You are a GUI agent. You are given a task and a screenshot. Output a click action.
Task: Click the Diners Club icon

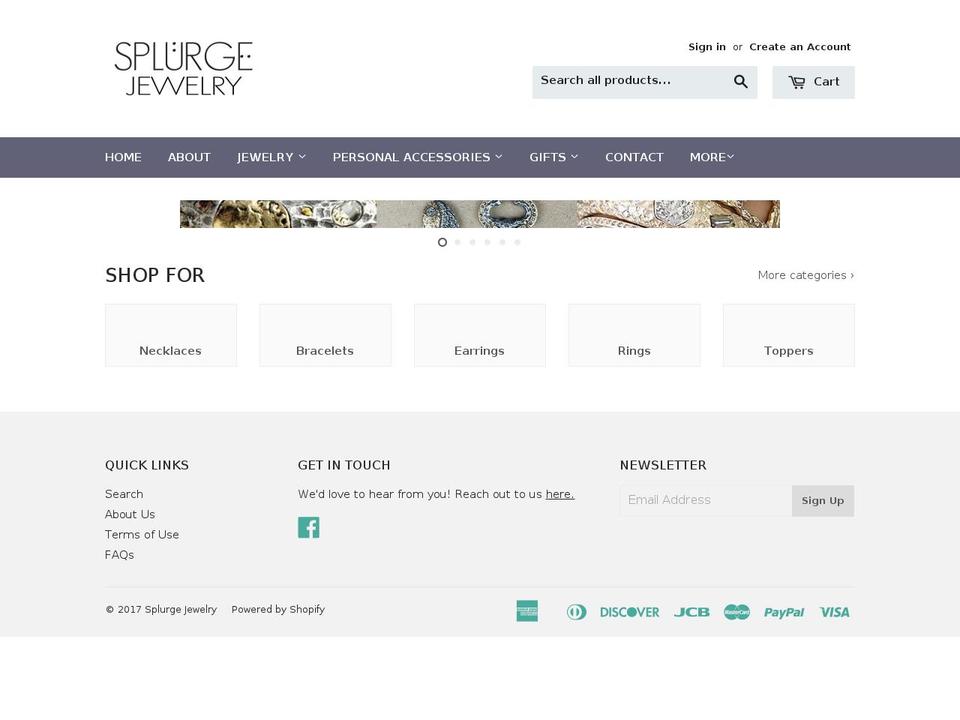[577, 611]
